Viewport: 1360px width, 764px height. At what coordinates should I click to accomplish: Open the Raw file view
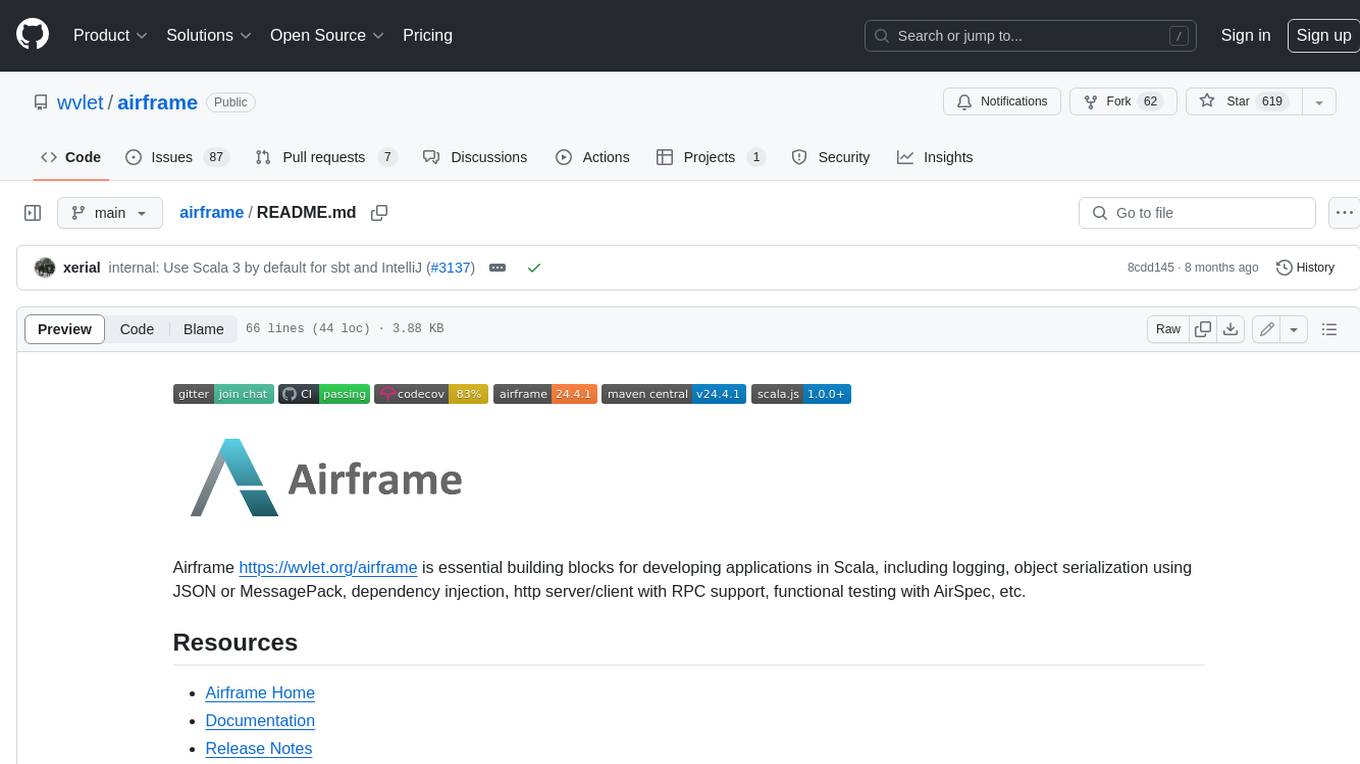[x=1168, y=329]
